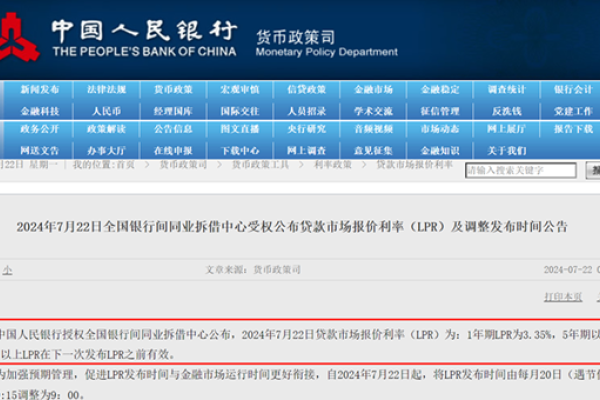
Task: Select the small font size 小 link
Action: [7, 271]
